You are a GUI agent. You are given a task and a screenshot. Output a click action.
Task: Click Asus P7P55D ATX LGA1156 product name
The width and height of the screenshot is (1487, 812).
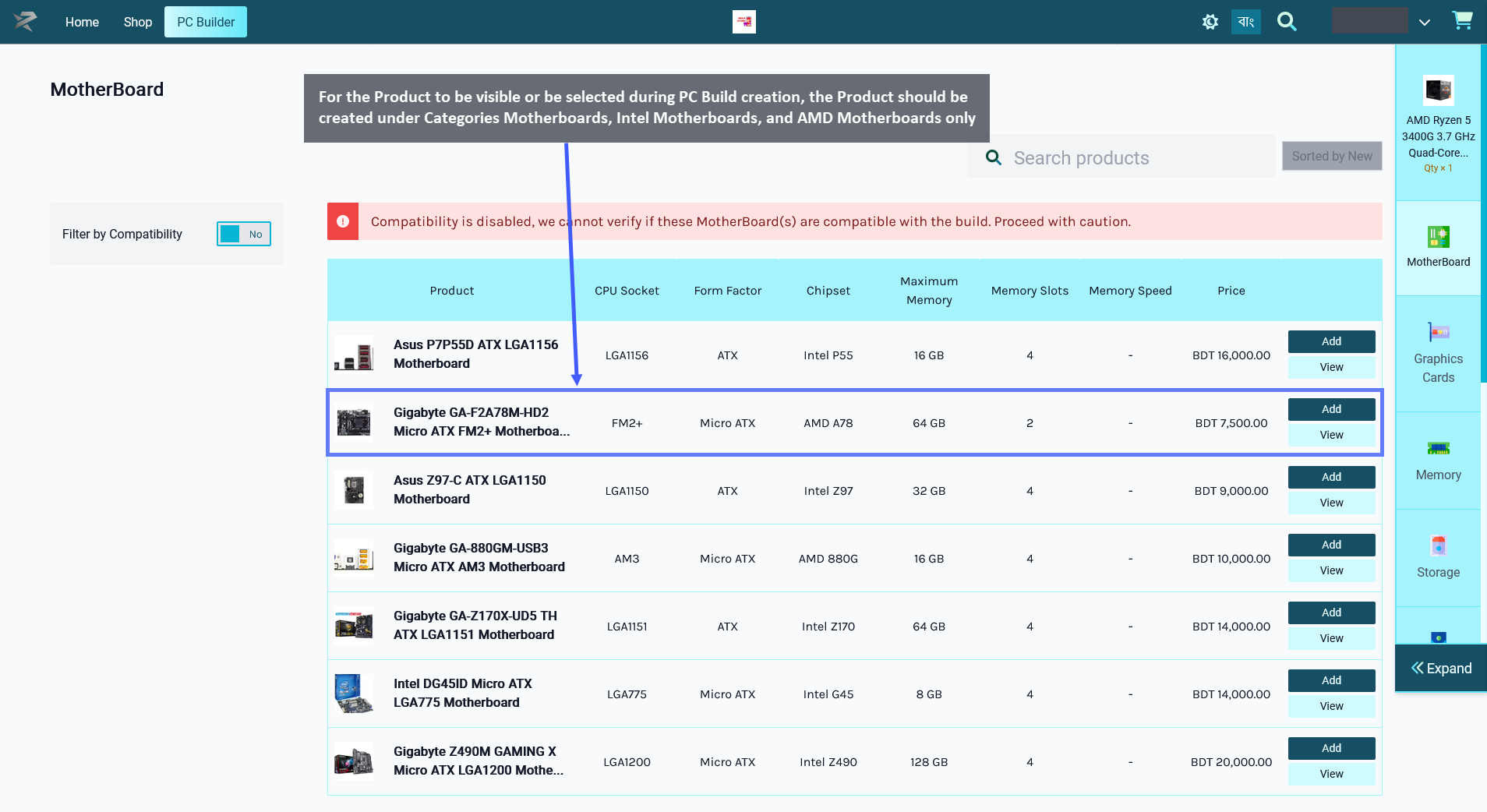point(475,354)
